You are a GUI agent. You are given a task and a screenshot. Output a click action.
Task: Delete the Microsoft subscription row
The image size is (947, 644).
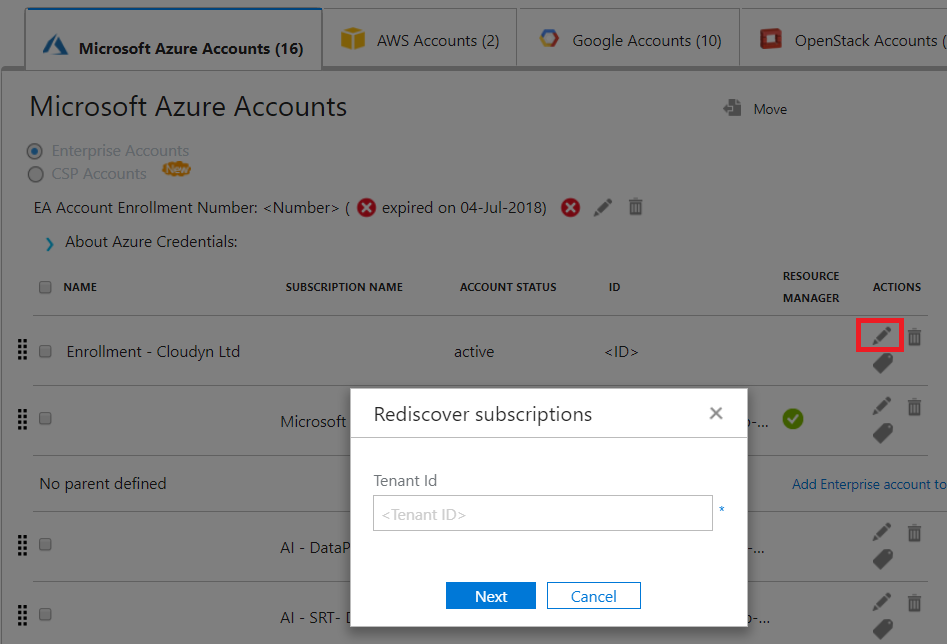(914, 407)
